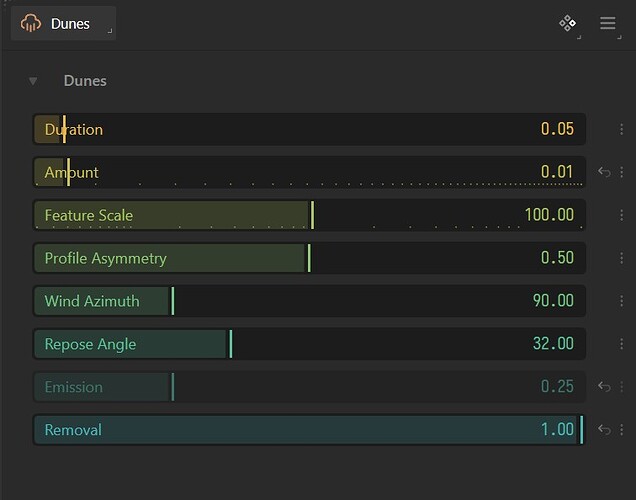Screen dimensions: 636x500
Task: Click the Wind Azimuth value 90.00
Action: click(x=553, y=301)
